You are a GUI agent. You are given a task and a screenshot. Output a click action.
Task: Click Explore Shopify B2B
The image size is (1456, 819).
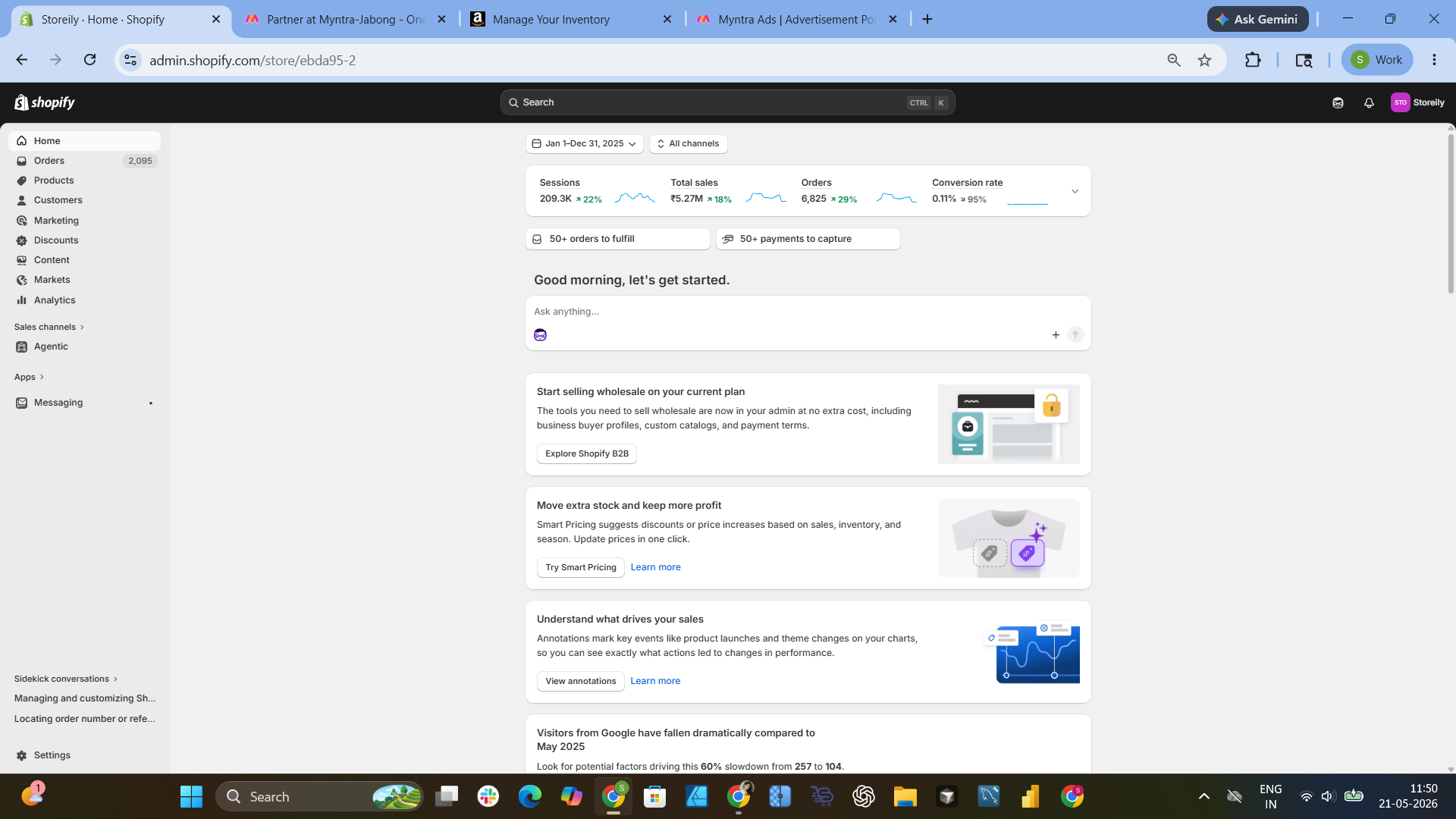pyautogui.click(x=587, y=453)
